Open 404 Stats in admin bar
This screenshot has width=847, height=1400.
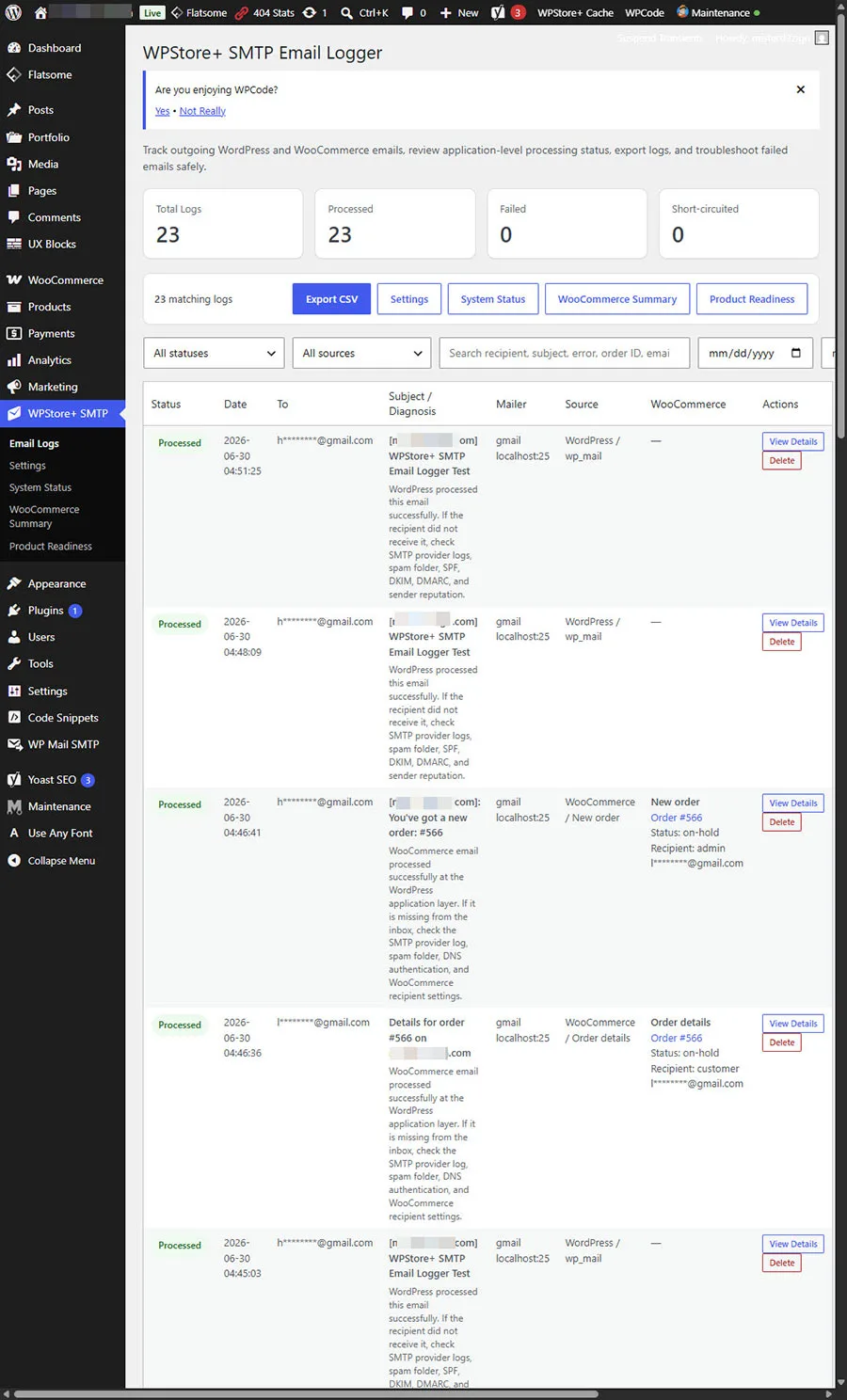[264, 13]
